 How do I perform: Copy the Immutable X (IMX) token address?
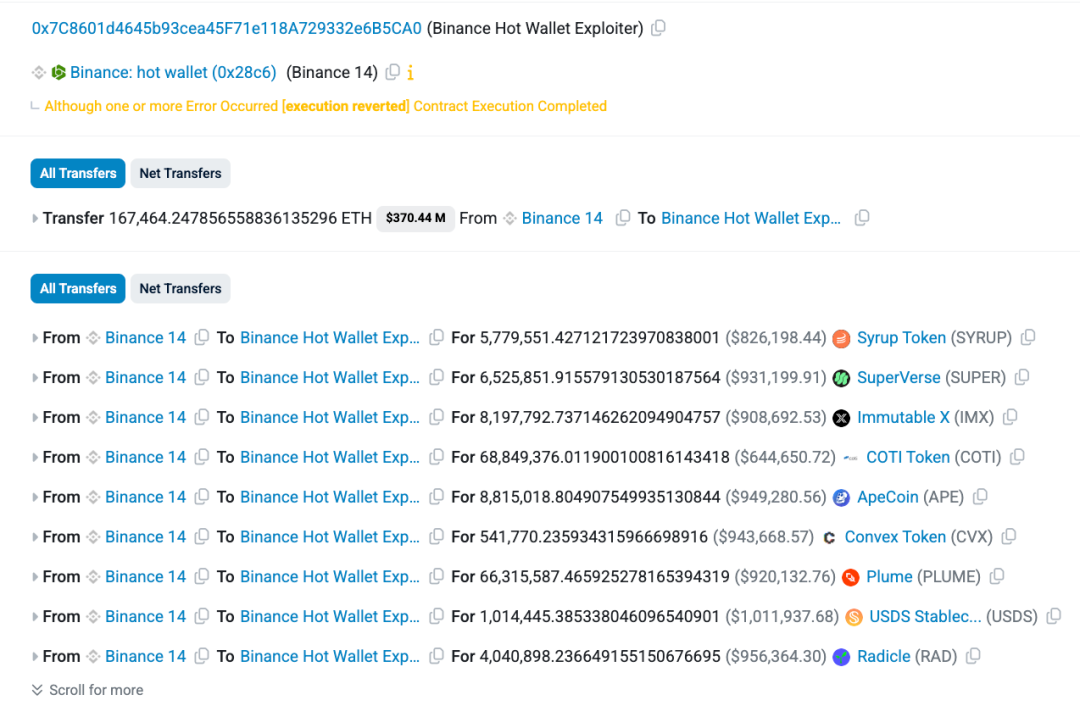[x=1010, y=417]
